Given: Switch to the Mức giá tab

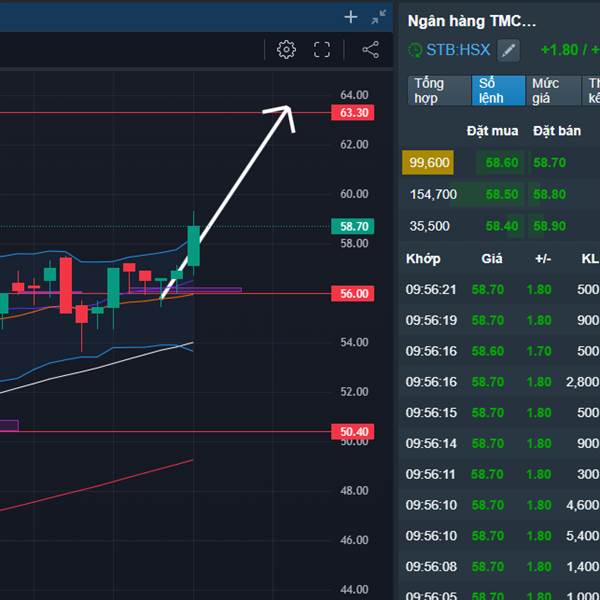Looking at the screenshot, I should click(x=553, y=91).
